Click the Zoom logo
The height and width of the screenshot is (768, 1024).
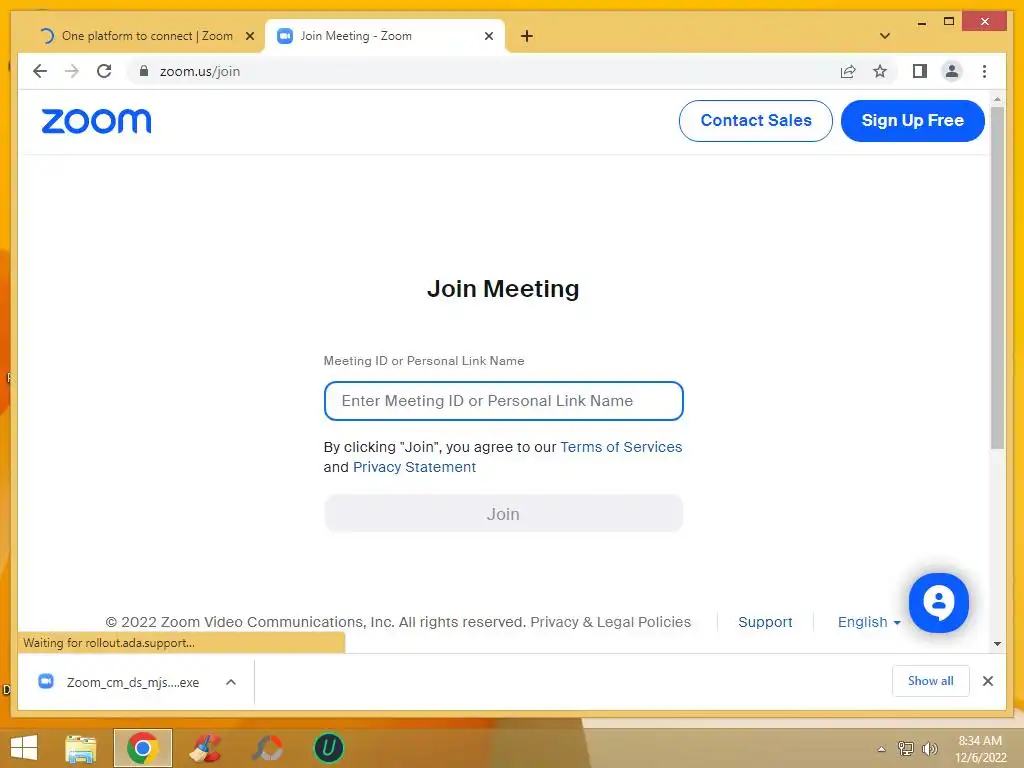coord(96,121)
